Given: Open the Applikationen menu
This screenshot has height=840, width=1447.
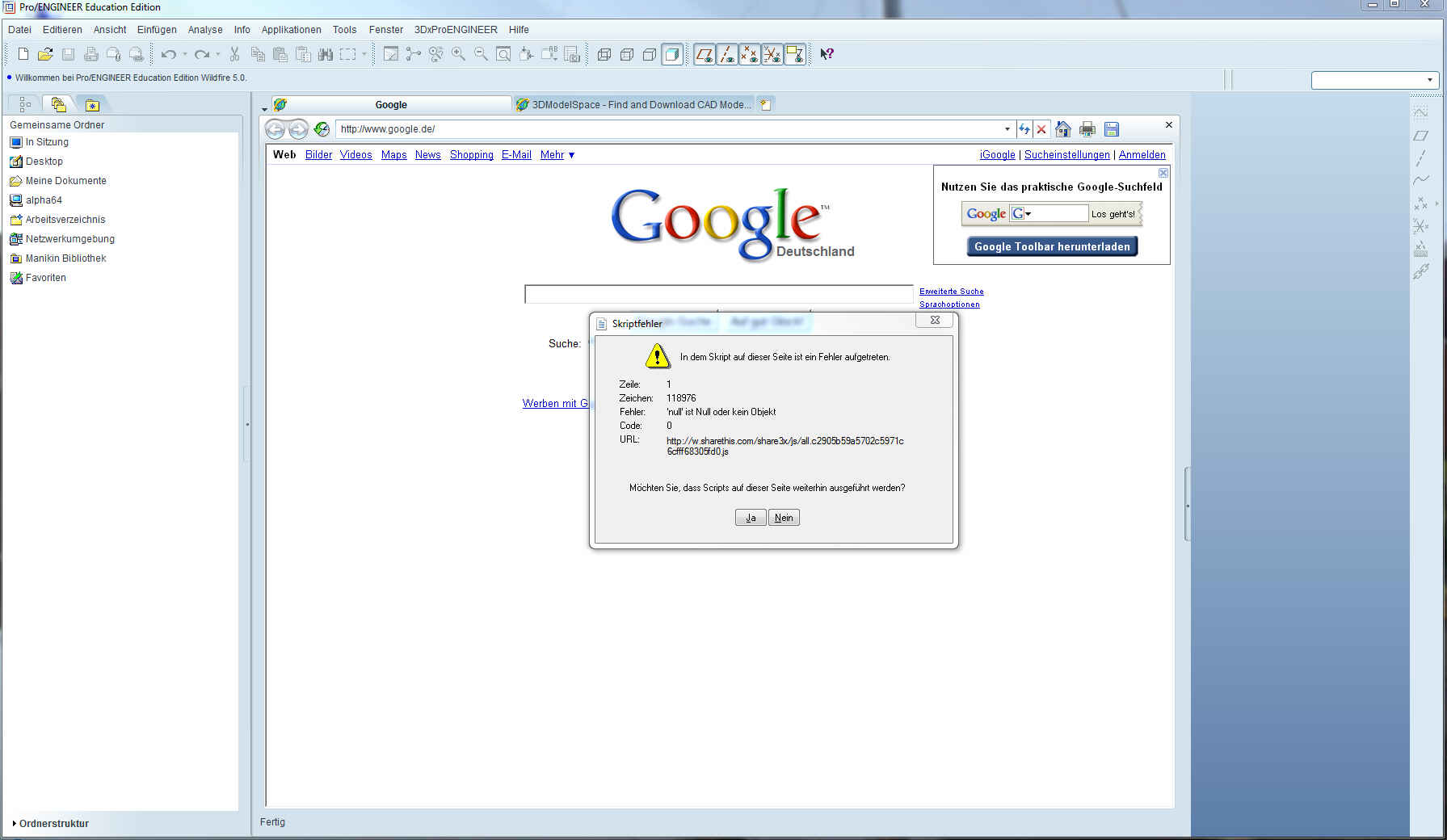Looking at the screenshot, I should point(291,30).
